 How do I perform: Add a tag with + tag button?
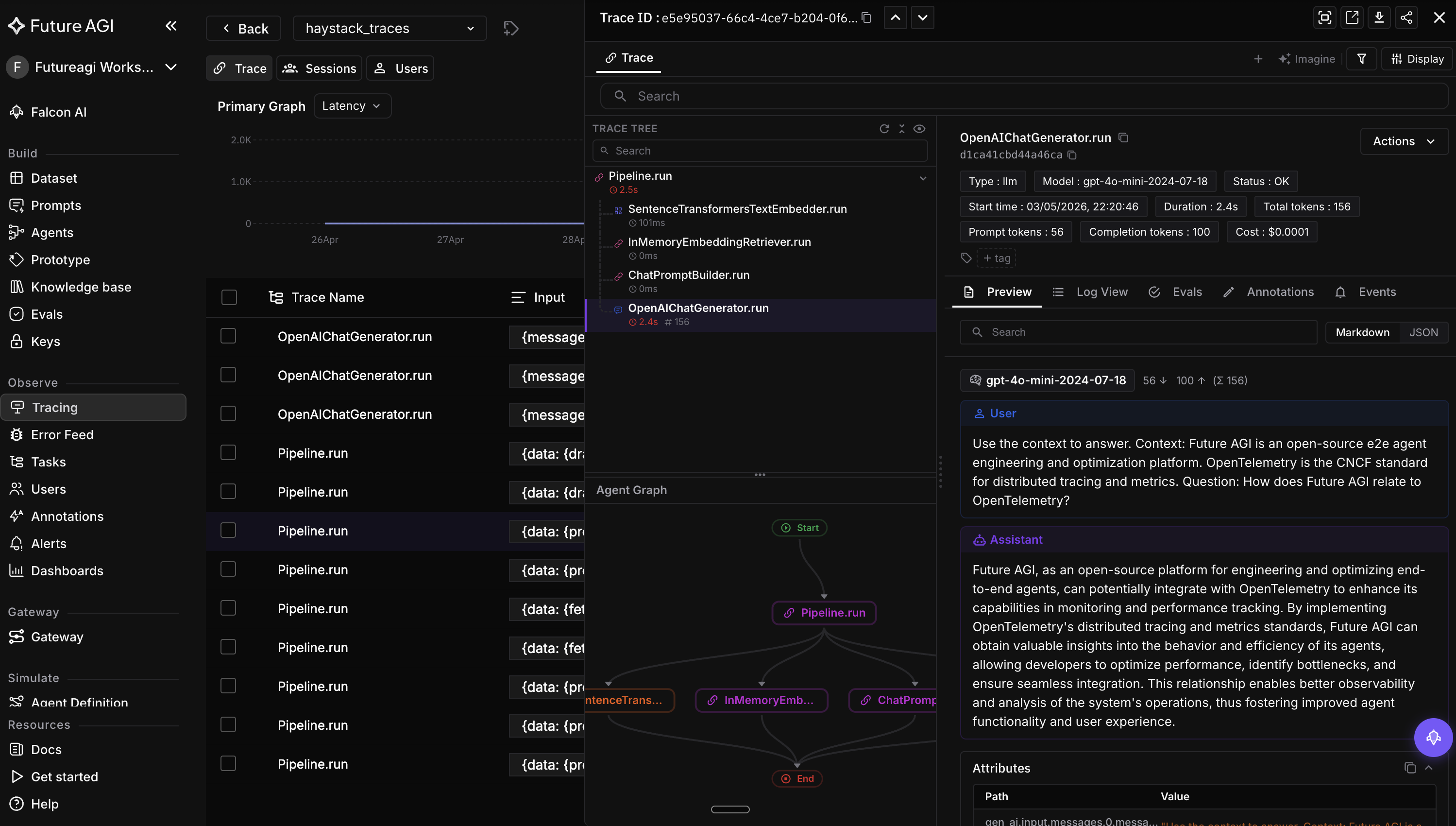coord(996,258)
